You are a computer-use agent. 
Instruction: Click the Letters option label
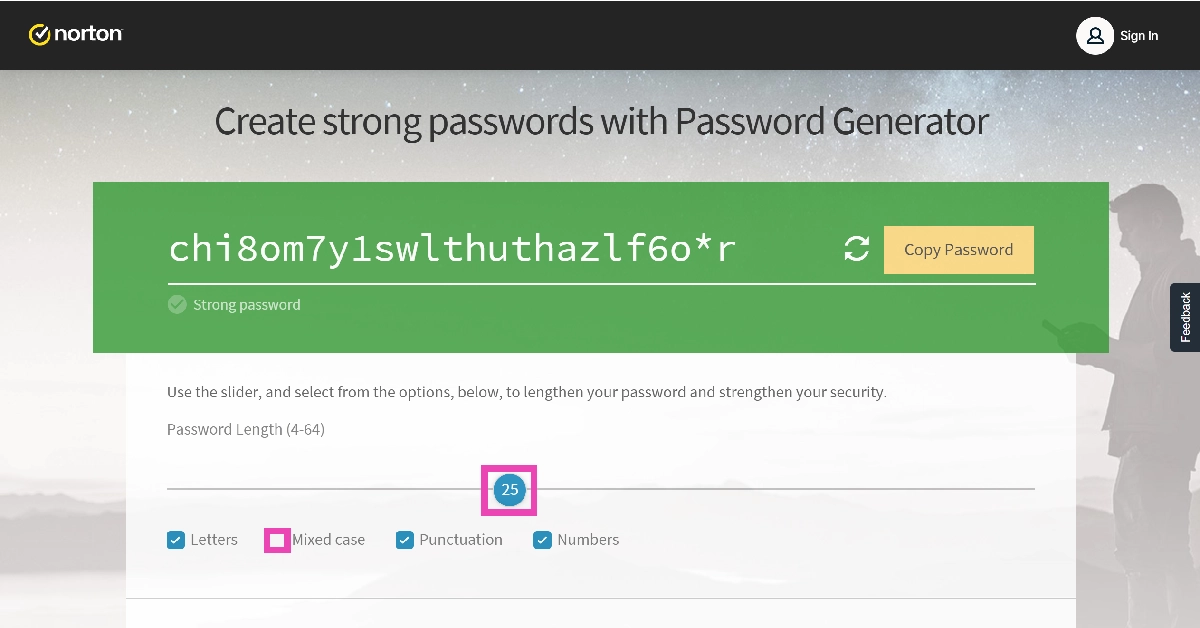point(214,540)
